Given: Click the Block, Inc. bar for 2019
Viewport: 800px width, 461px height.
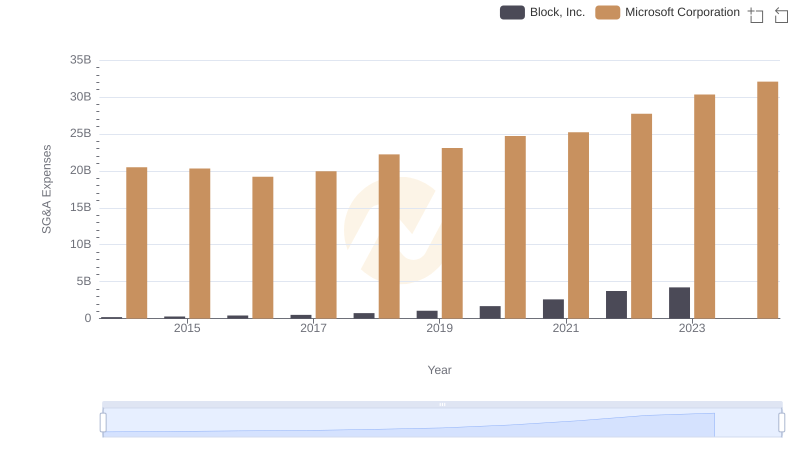Looking at the screenshot, I should 427,315.
